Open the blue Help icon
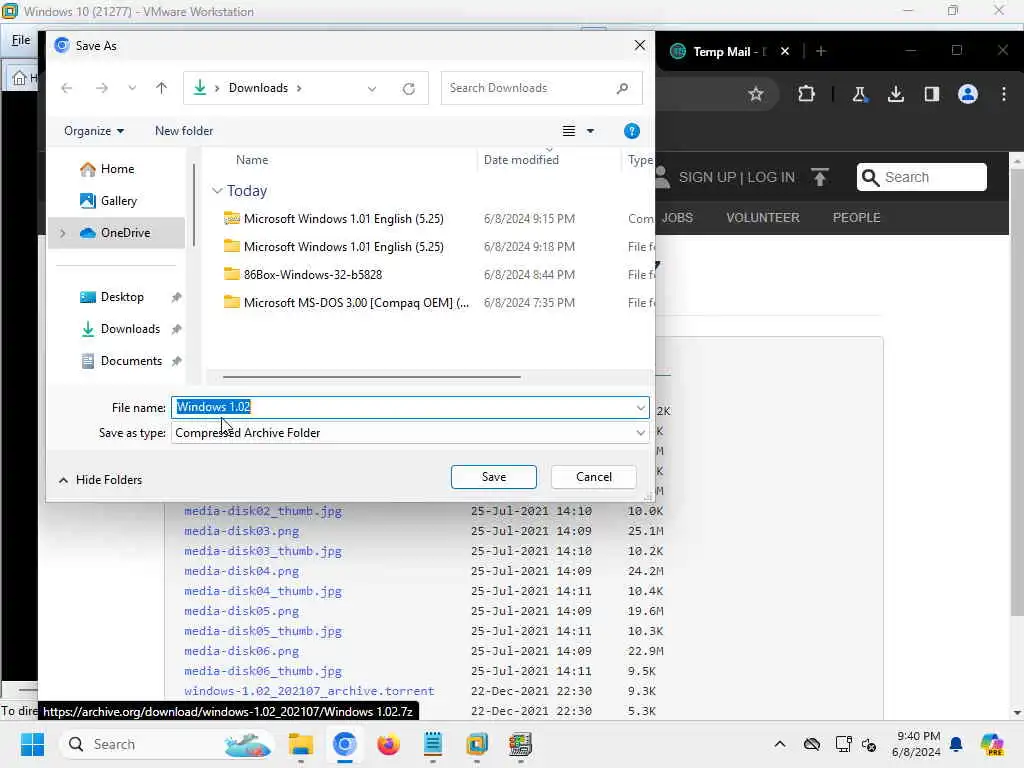1024x768 pixels. click(632, 131)
